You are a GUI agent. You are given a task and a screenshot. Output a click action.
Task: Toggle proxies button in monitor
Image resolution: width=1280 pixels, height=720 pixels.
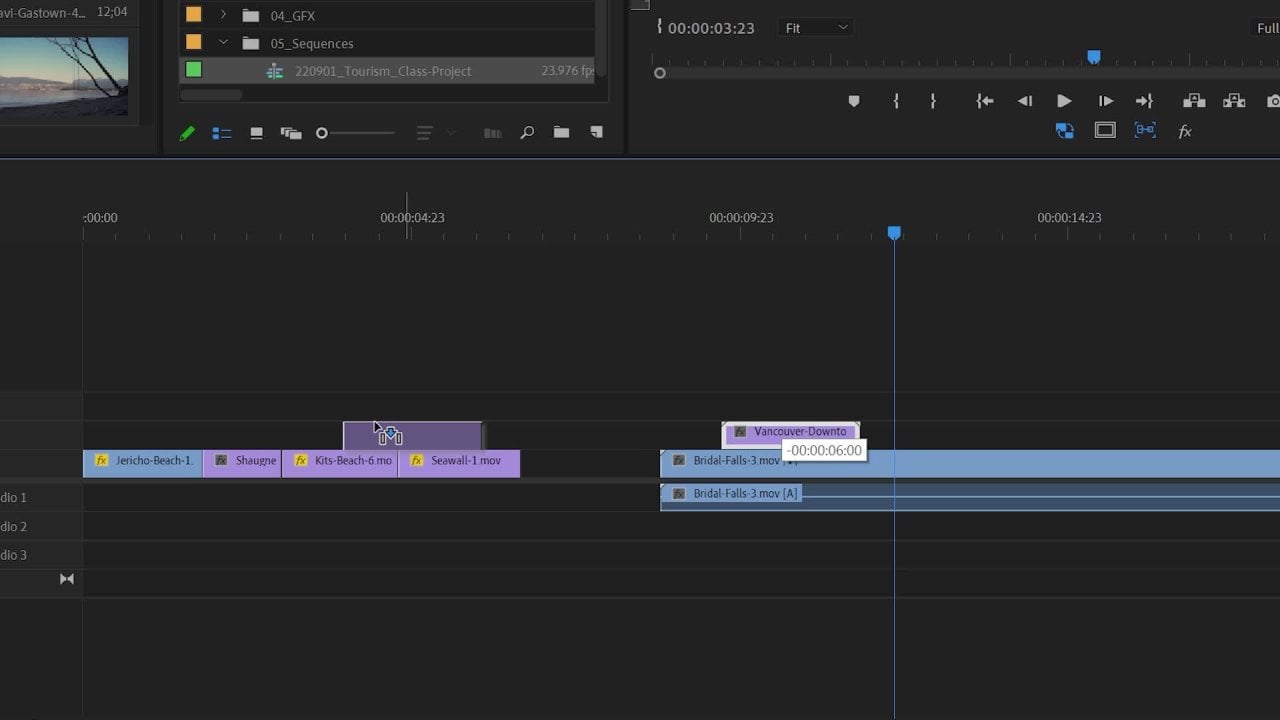(1065, 131)
